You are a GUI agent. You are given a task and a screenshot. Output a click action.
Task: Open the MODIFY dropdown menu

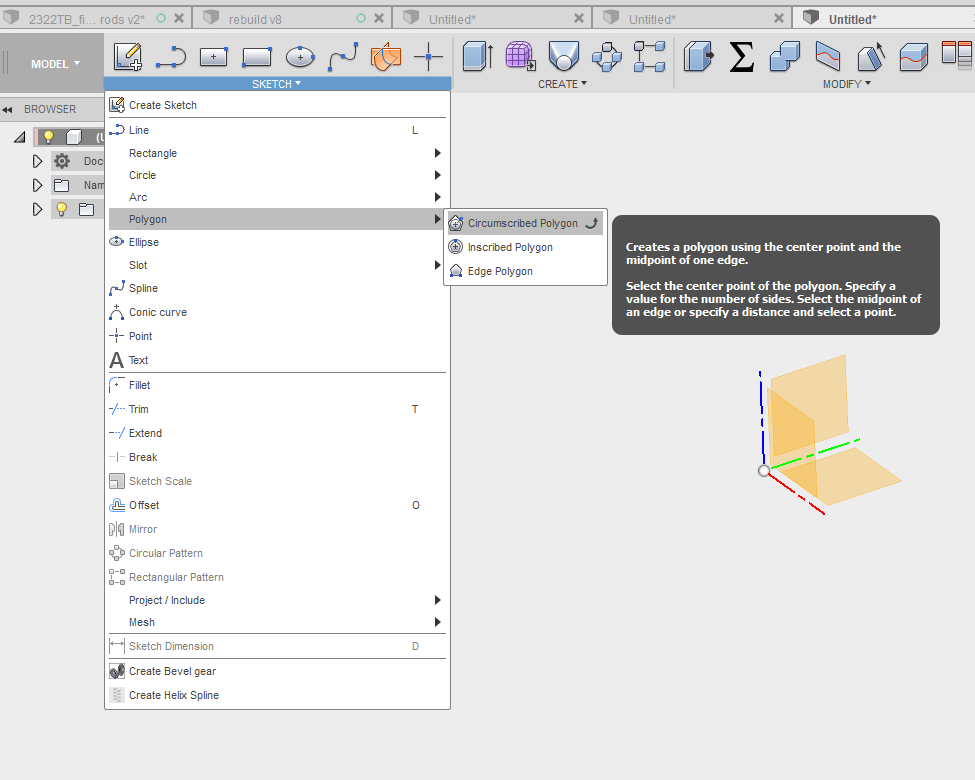click(x=846, y=84)
